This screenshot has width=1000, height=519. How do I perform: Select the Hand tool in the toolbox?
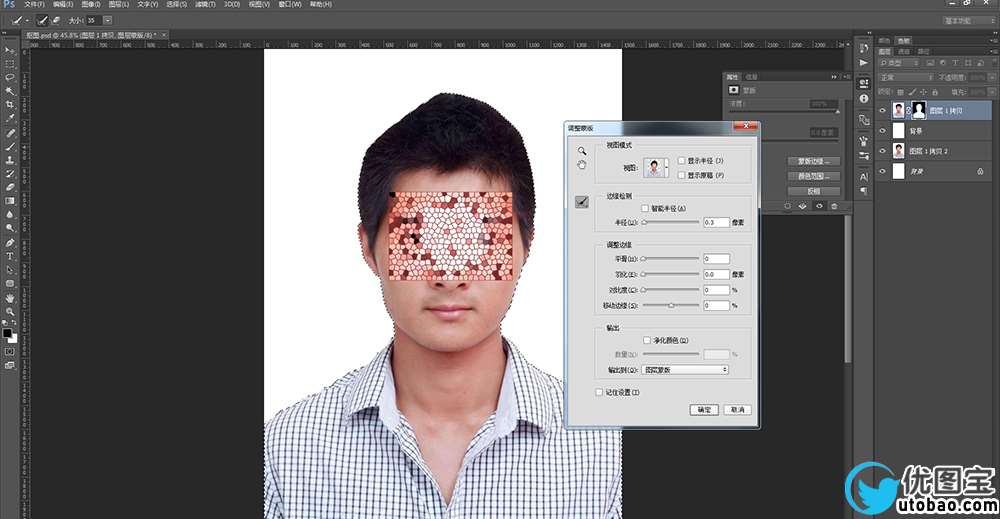pyautogui.click(x=10, y=298)
